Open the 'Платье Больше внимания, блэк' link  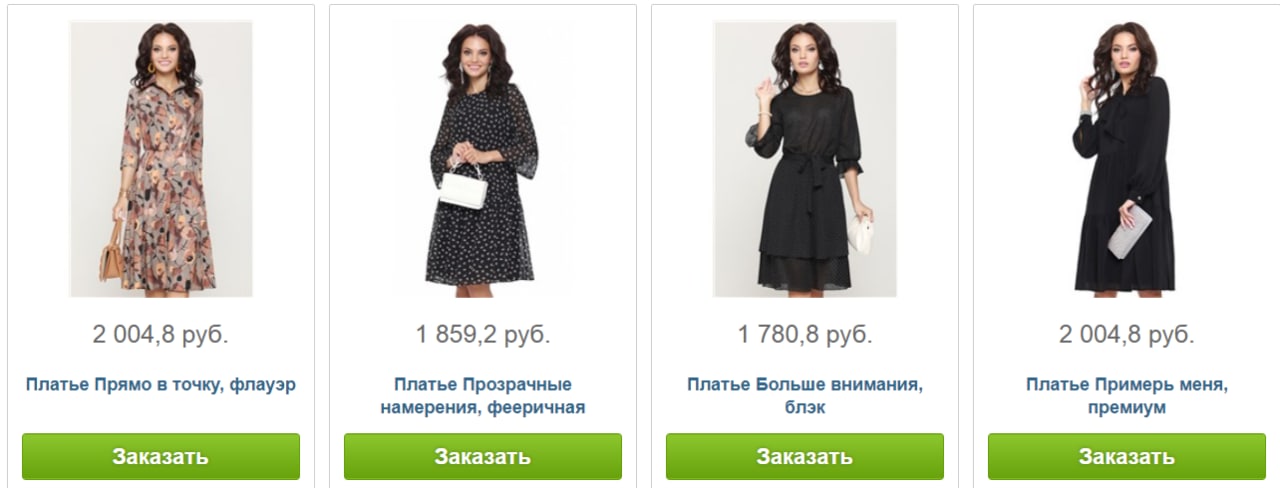(x=805, y=396)
